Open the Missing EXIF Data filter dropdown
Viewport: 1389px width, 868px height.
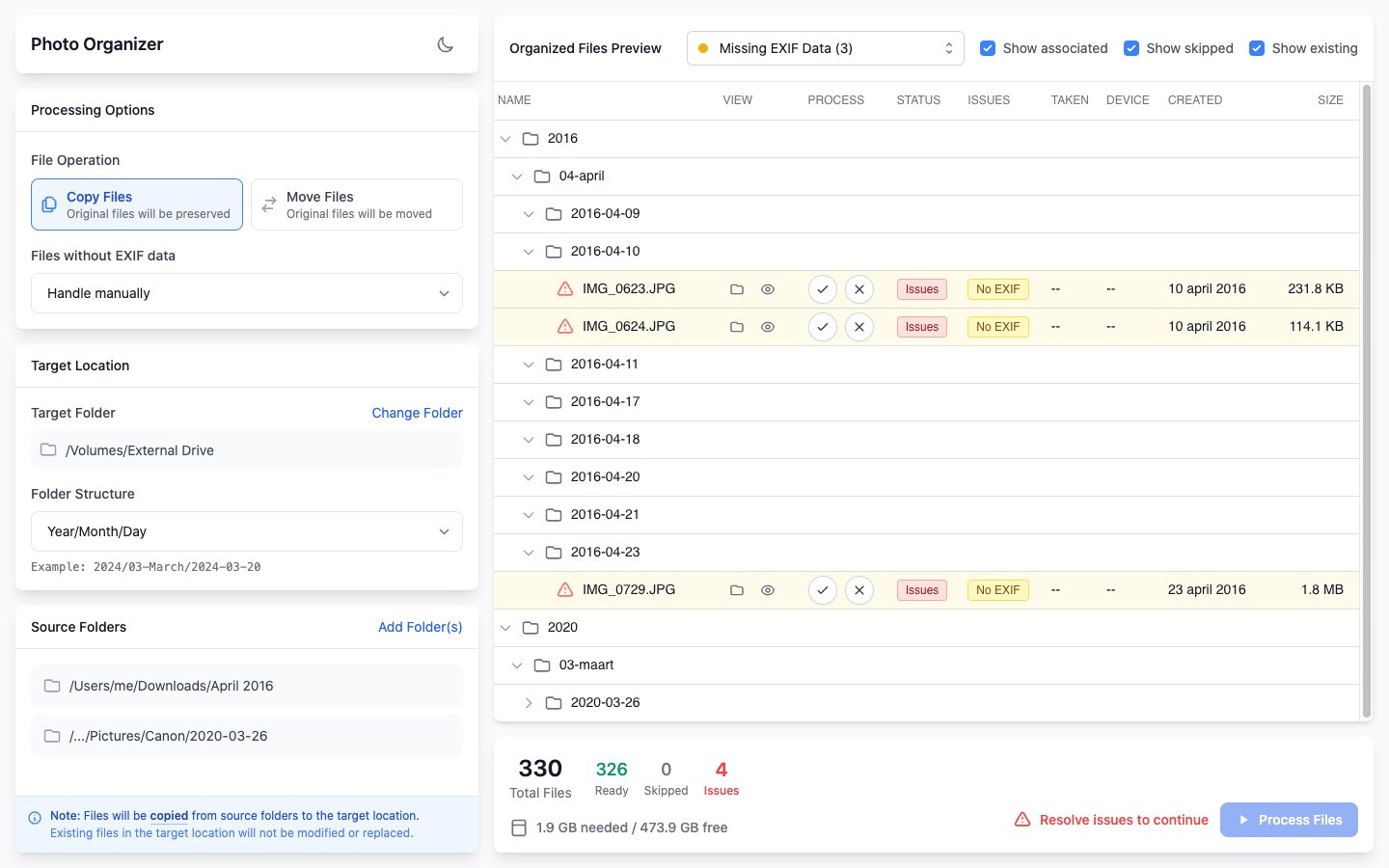[826, 48]
